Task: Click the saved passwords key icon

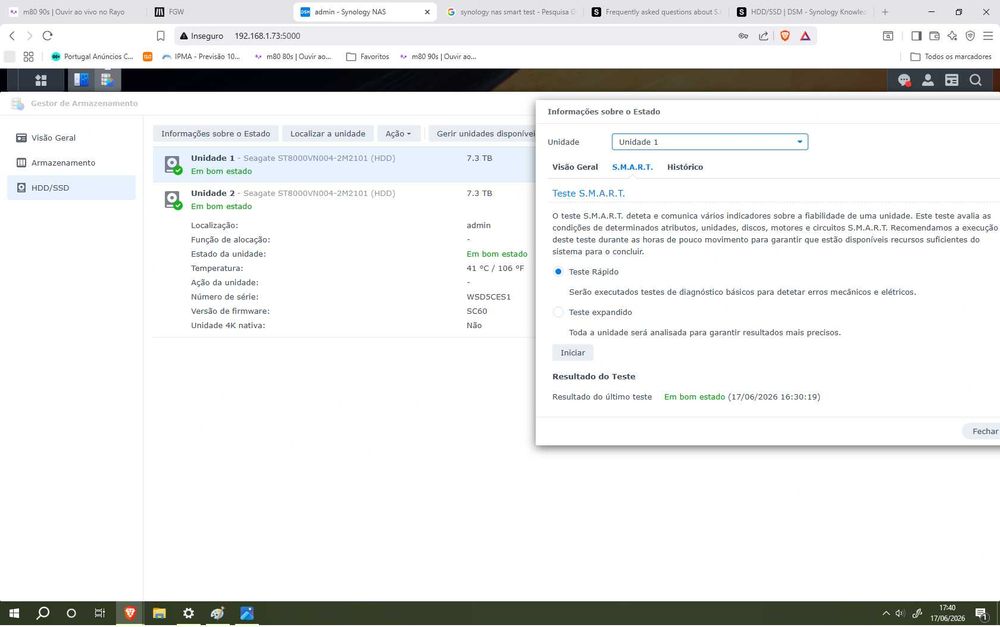Action: (x=743, y=36)
